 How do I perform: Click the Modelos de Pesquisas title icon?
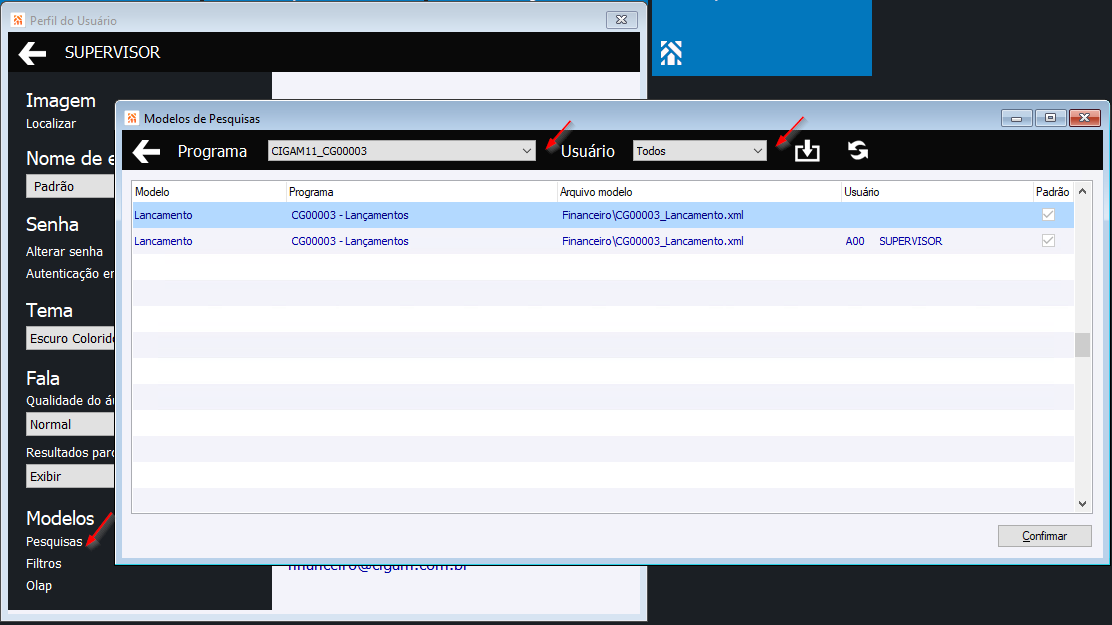(x=132, y=118)
